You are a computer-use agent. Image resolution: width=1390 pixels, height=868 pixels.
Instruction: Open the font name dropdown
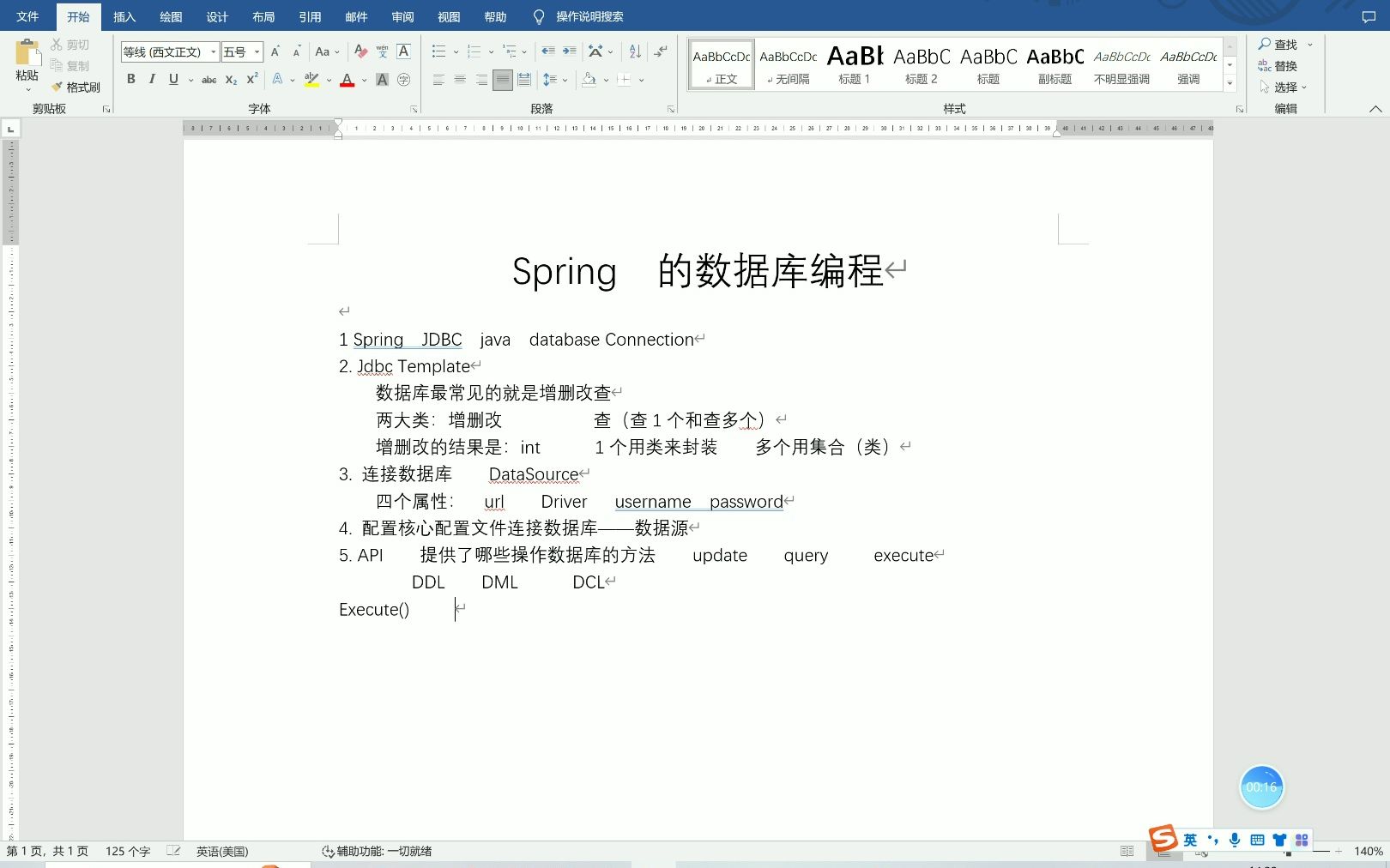[x=213, y=51]
